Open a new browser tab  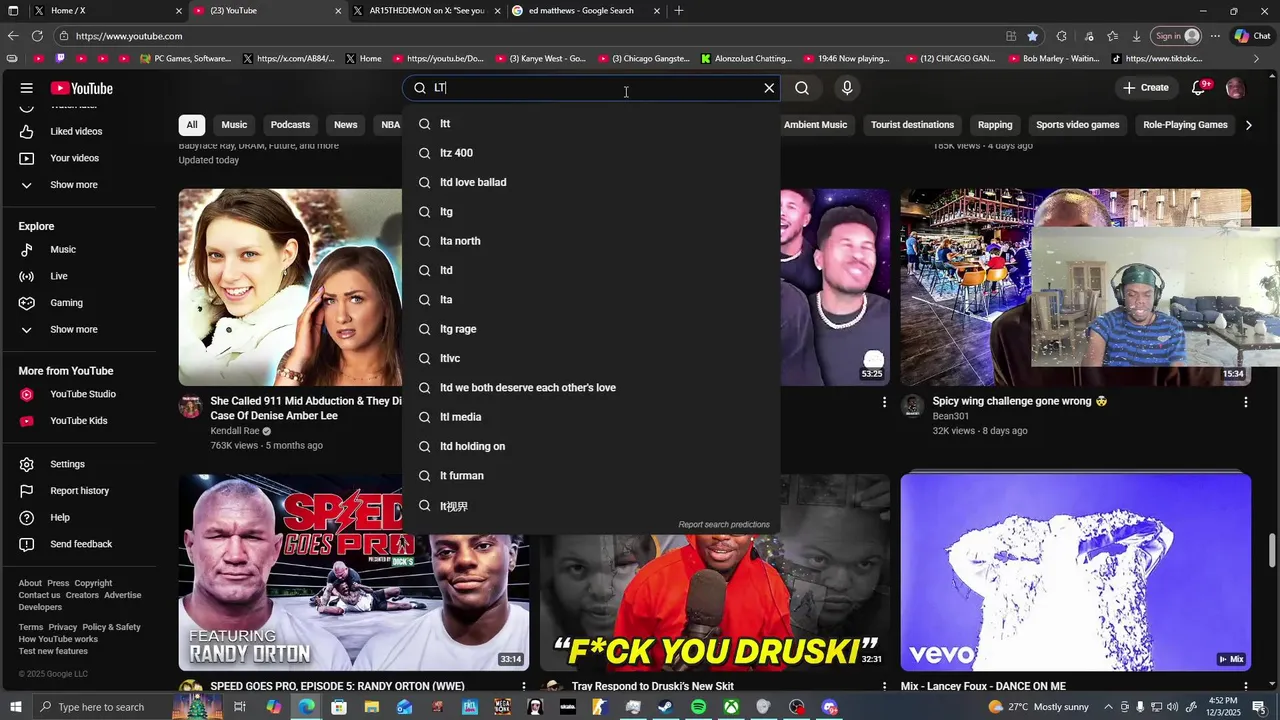click(x=679, y=10)
